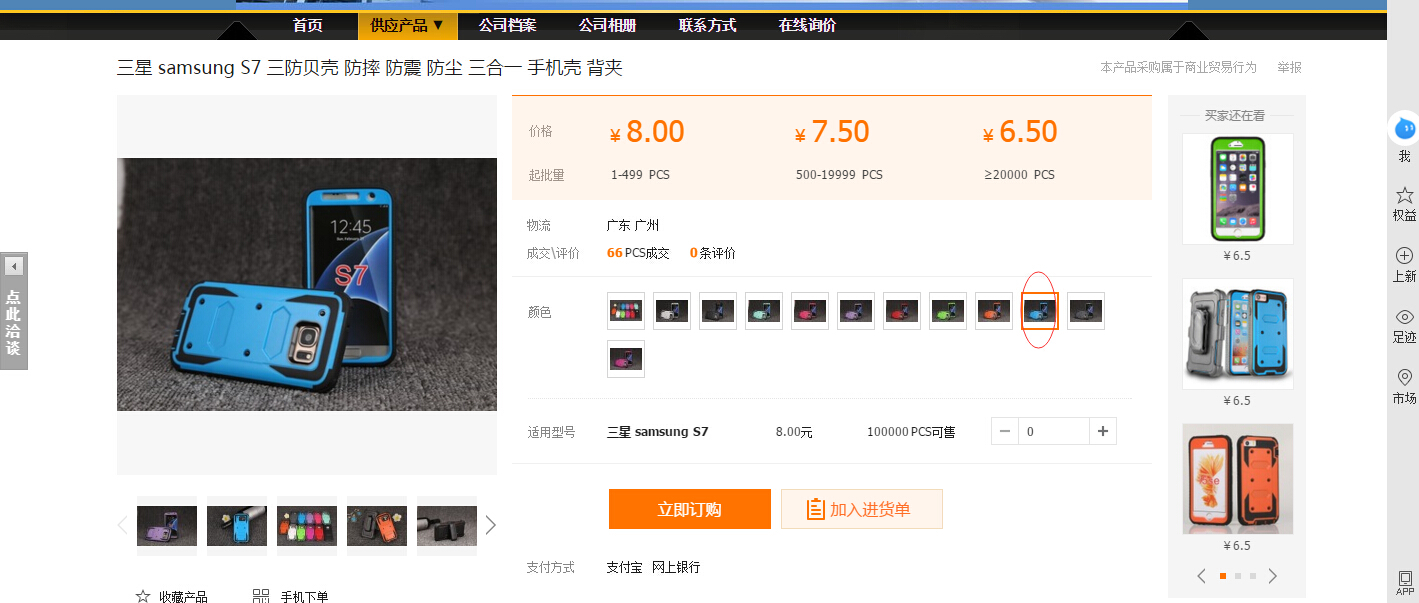Collapse the 点此洽谈 side tab arrow

tap(13, 266)
